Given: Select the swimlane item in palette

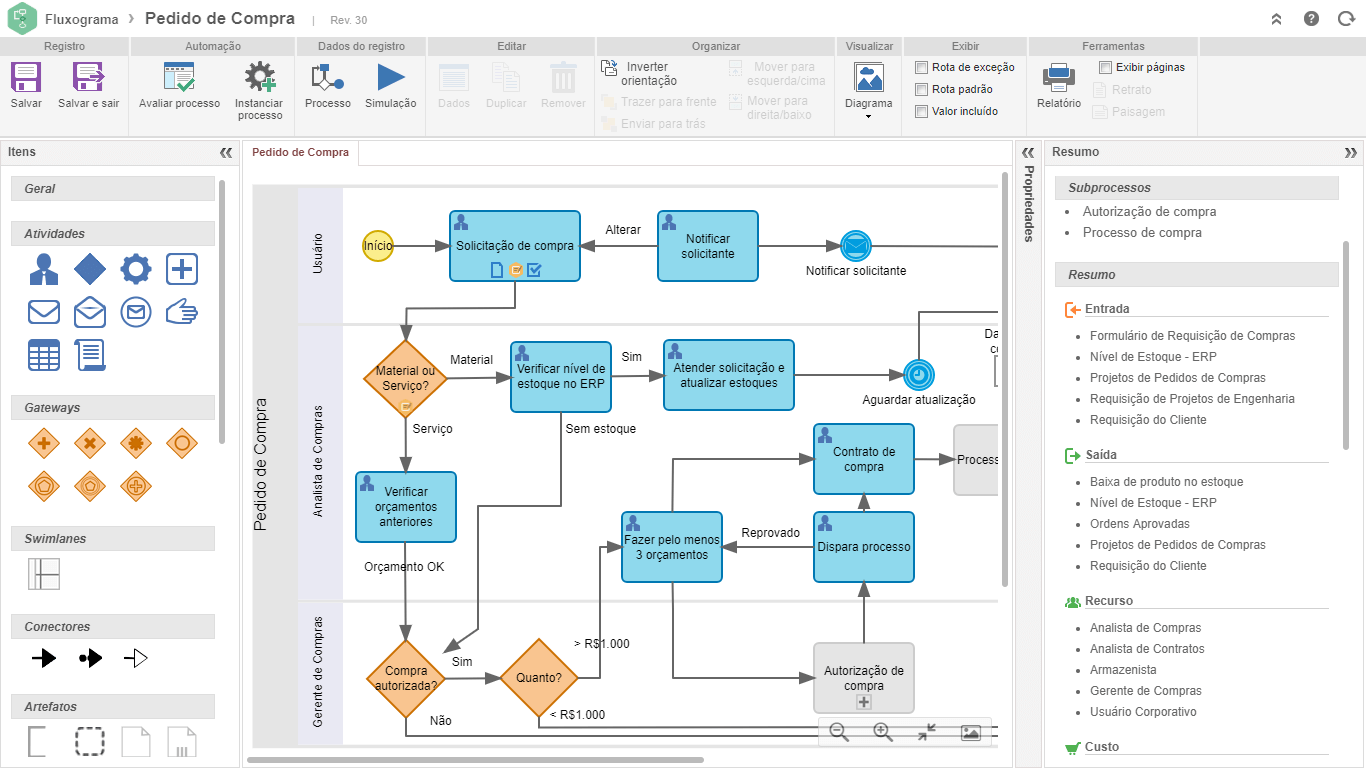Looking at the screenshot, I should pos(43,574).
